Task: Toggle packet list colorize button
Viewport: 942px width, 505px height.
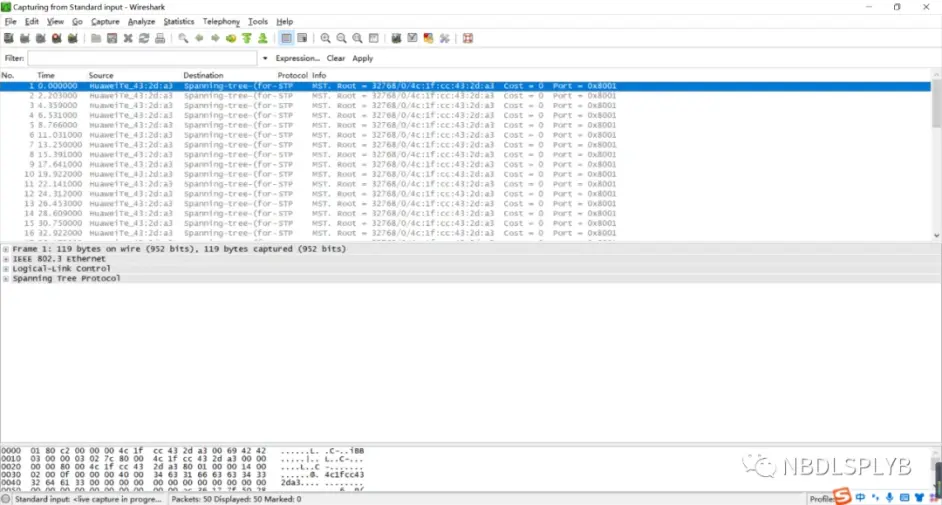Action: tap(287, 38)
